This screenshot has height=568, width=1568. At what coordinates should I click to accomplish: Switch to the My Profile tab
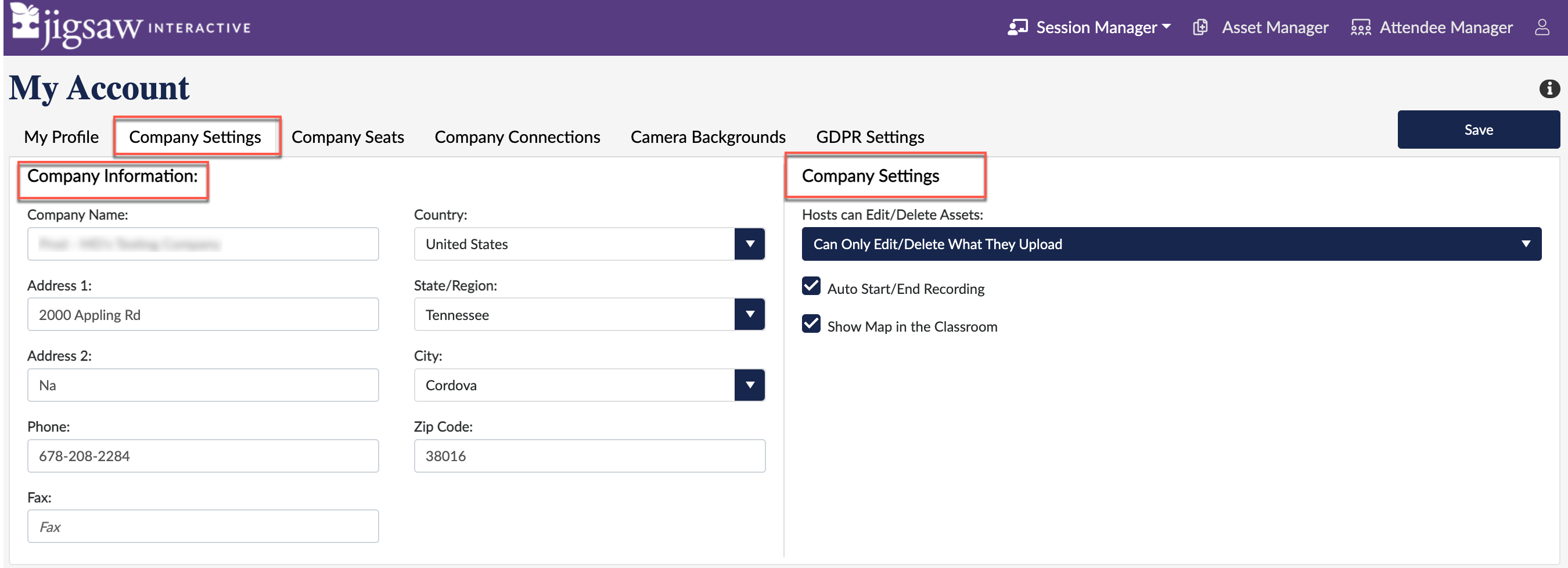pyautogui.click(x=61, y=137)
